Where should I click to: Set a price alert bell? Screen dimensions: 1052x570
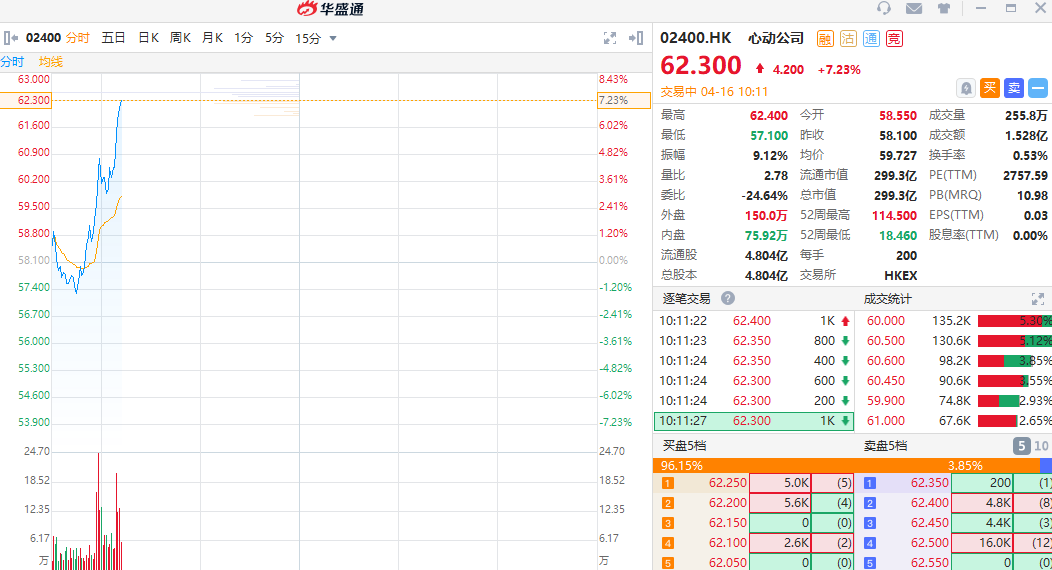coord(965,88)
